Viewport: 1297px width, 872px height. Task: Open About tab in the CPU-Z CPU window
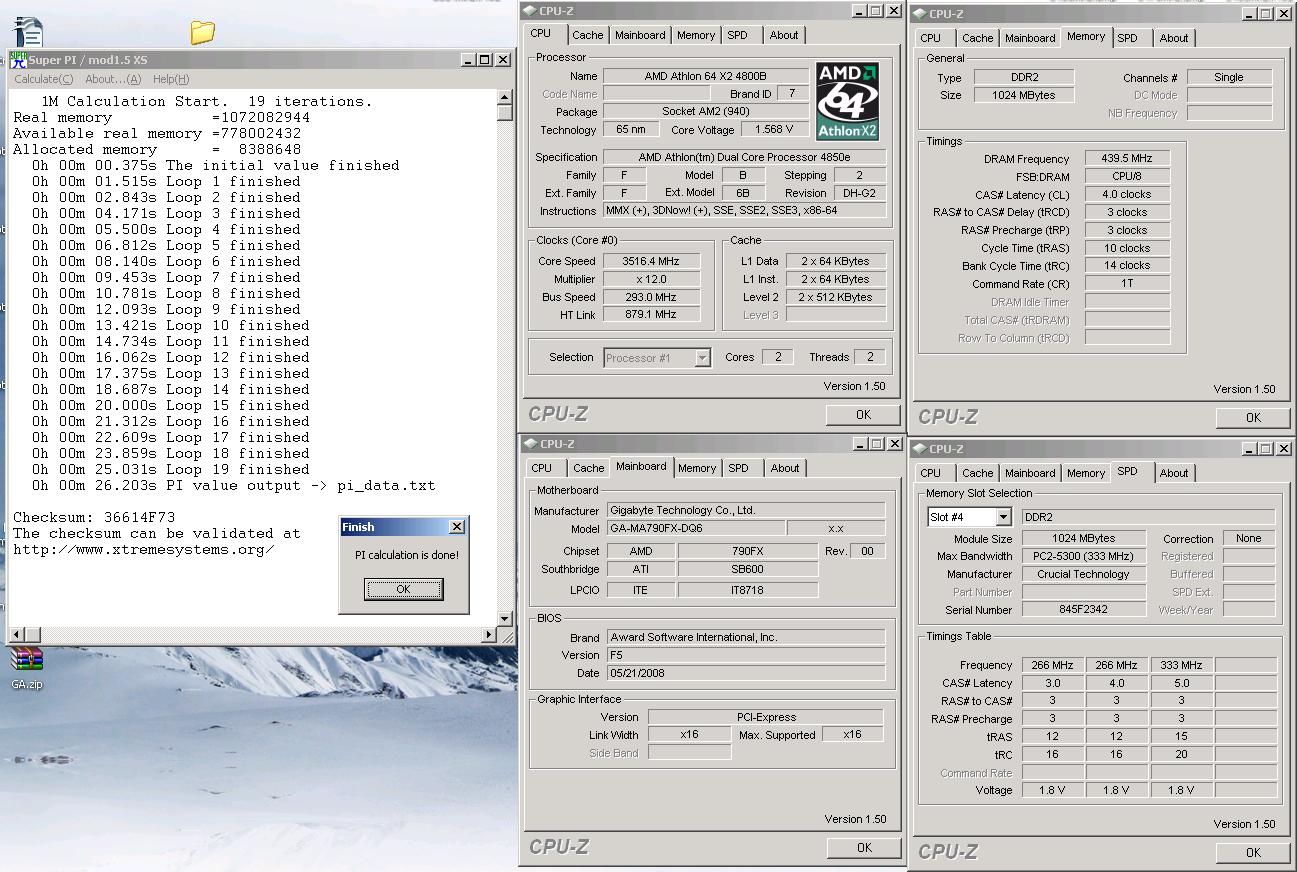click(784, 35)
